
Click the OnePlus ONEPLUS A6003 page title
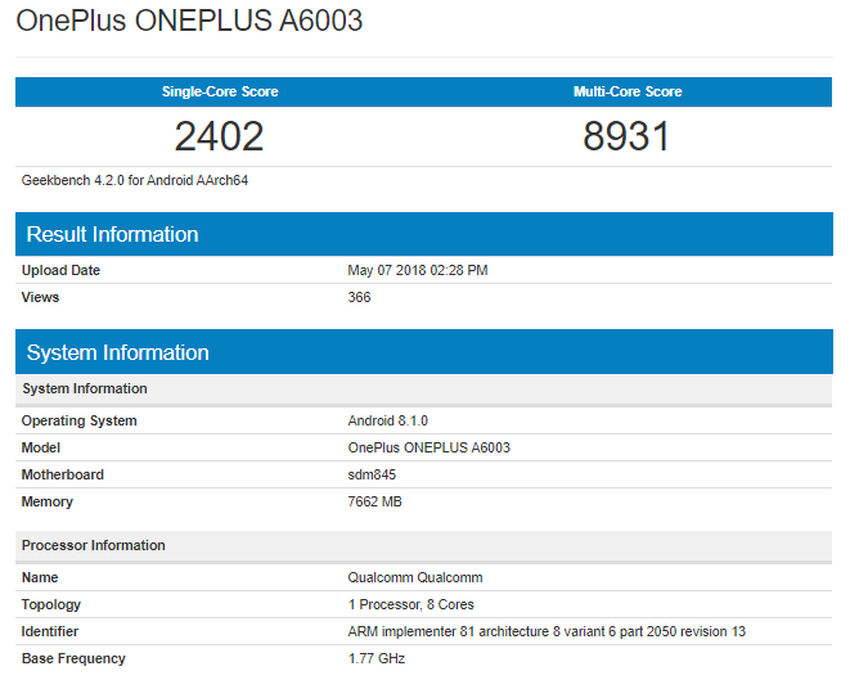click(190, 20)
